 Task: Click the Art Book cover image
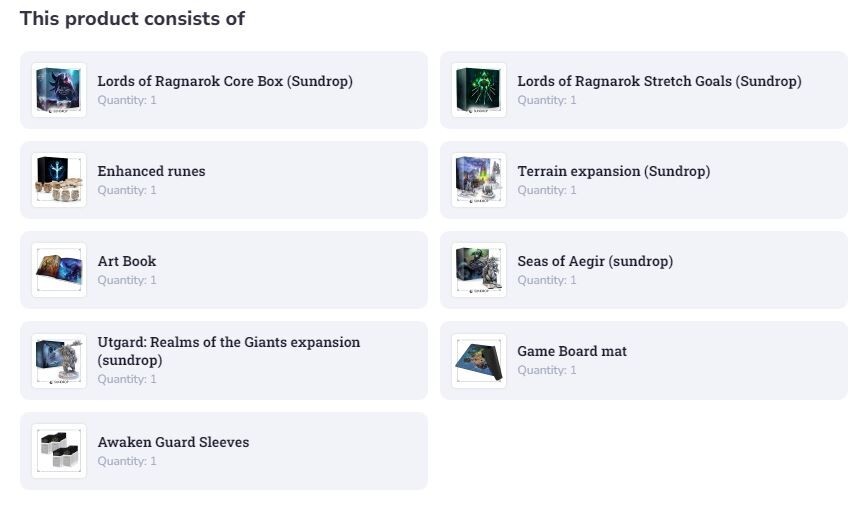tap(59, 270)
